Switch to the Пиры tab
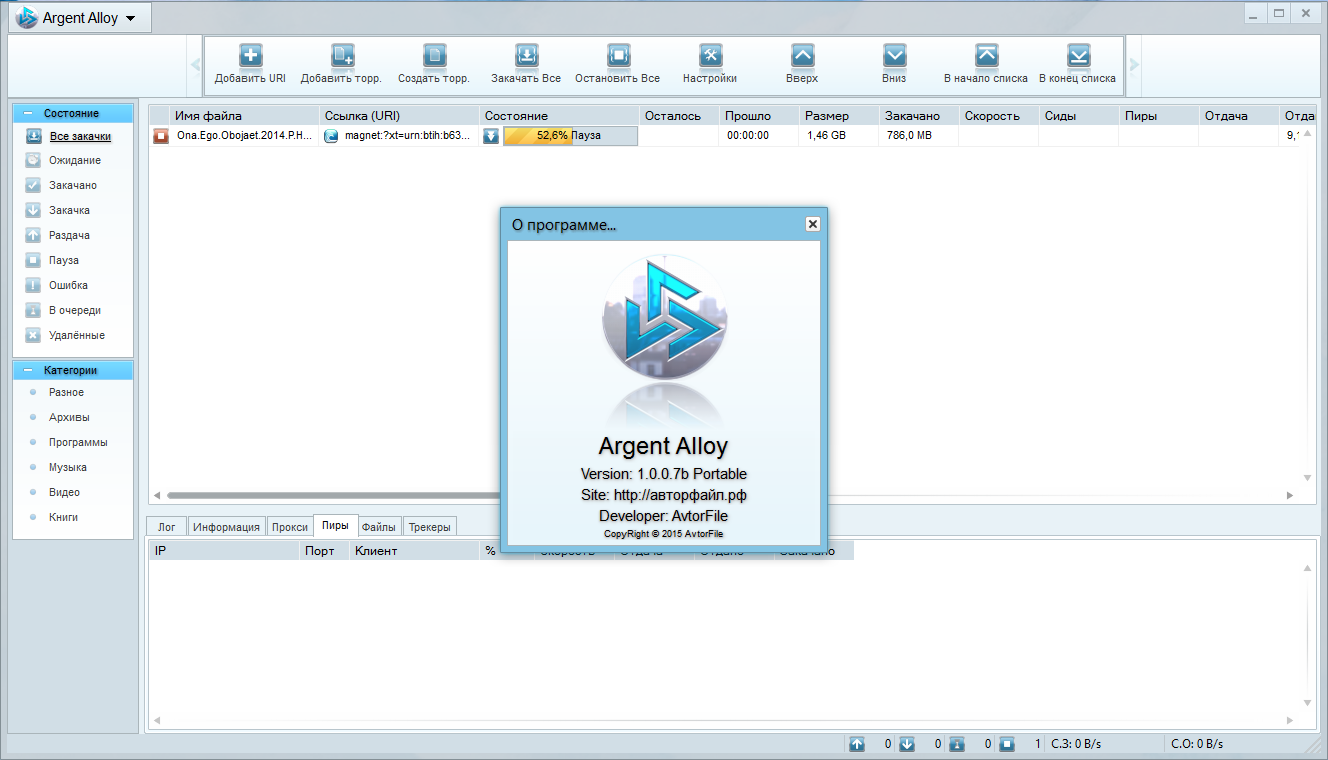The image size is (1328, 760). tap(335, 525)
